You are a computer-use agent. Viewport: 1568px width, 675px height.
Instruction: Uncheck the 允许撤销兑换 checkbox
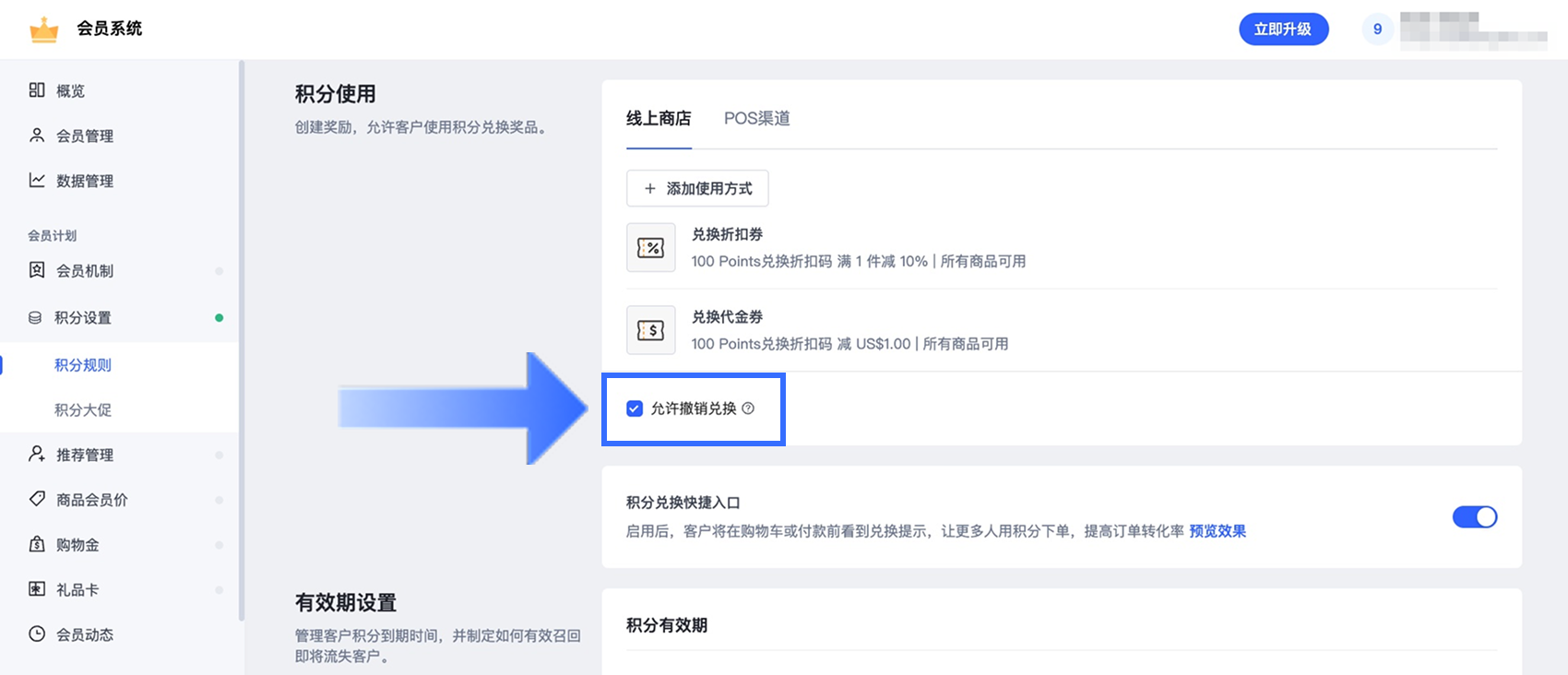tap(635, 409)
